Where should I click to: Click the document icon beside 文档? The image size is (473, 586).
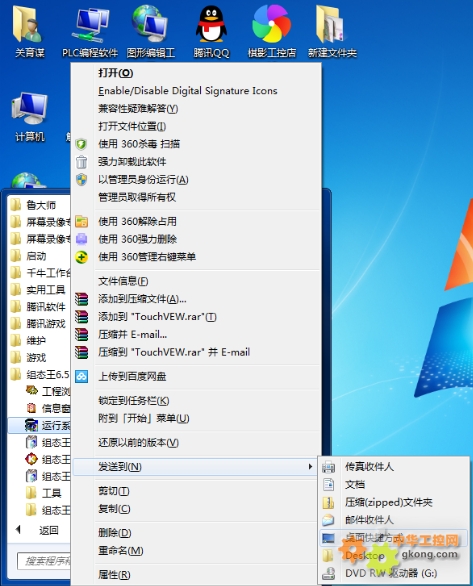tap(328, 485)
